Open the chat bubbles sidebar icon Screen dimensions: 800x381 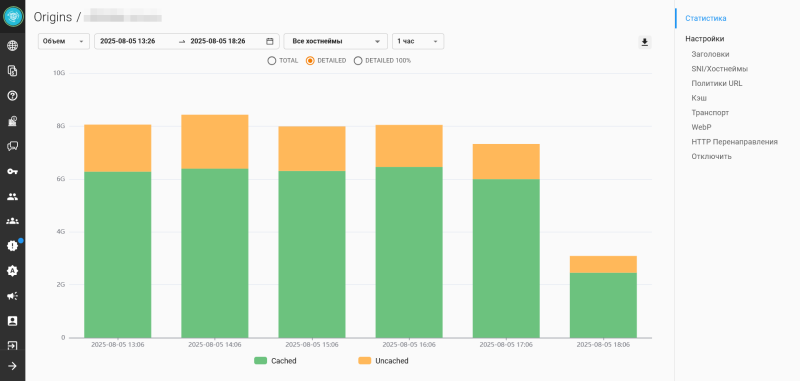click(12, 146)
